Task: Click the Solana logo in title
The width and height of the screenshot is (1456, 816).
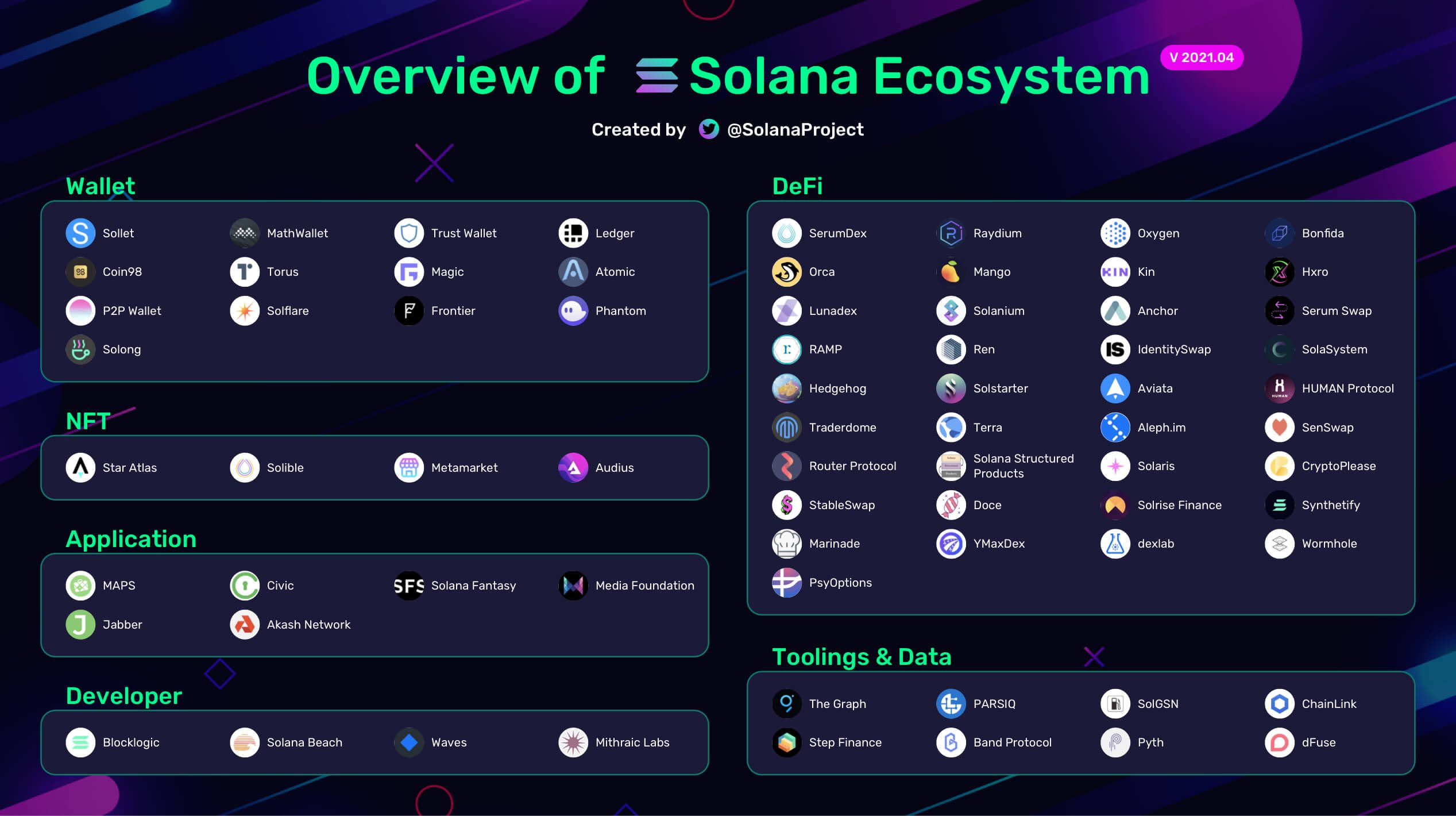Action: pyautogui.click(x=657, y=76)
